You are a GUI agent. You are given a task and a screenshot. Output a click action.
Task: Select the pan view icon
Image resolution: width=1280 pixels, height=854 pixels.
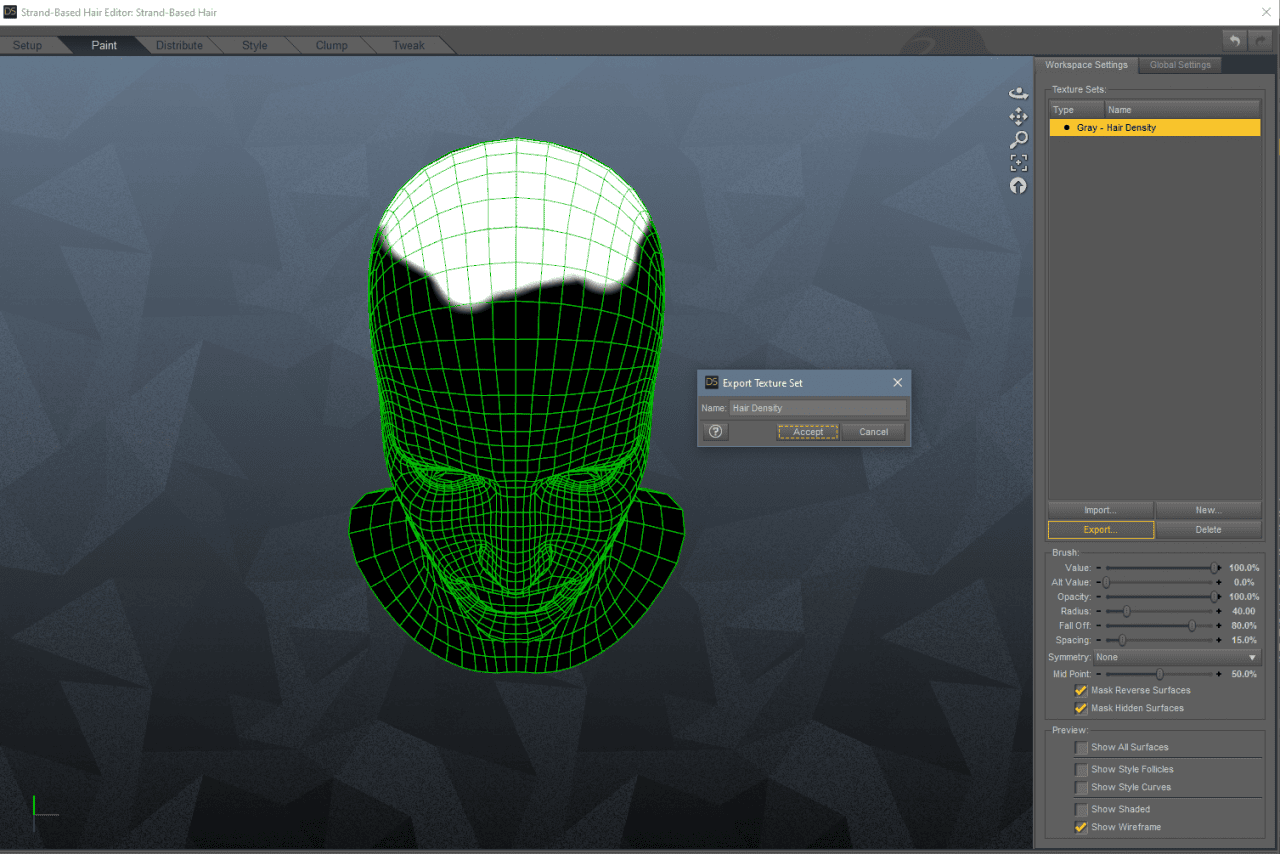1018,116
